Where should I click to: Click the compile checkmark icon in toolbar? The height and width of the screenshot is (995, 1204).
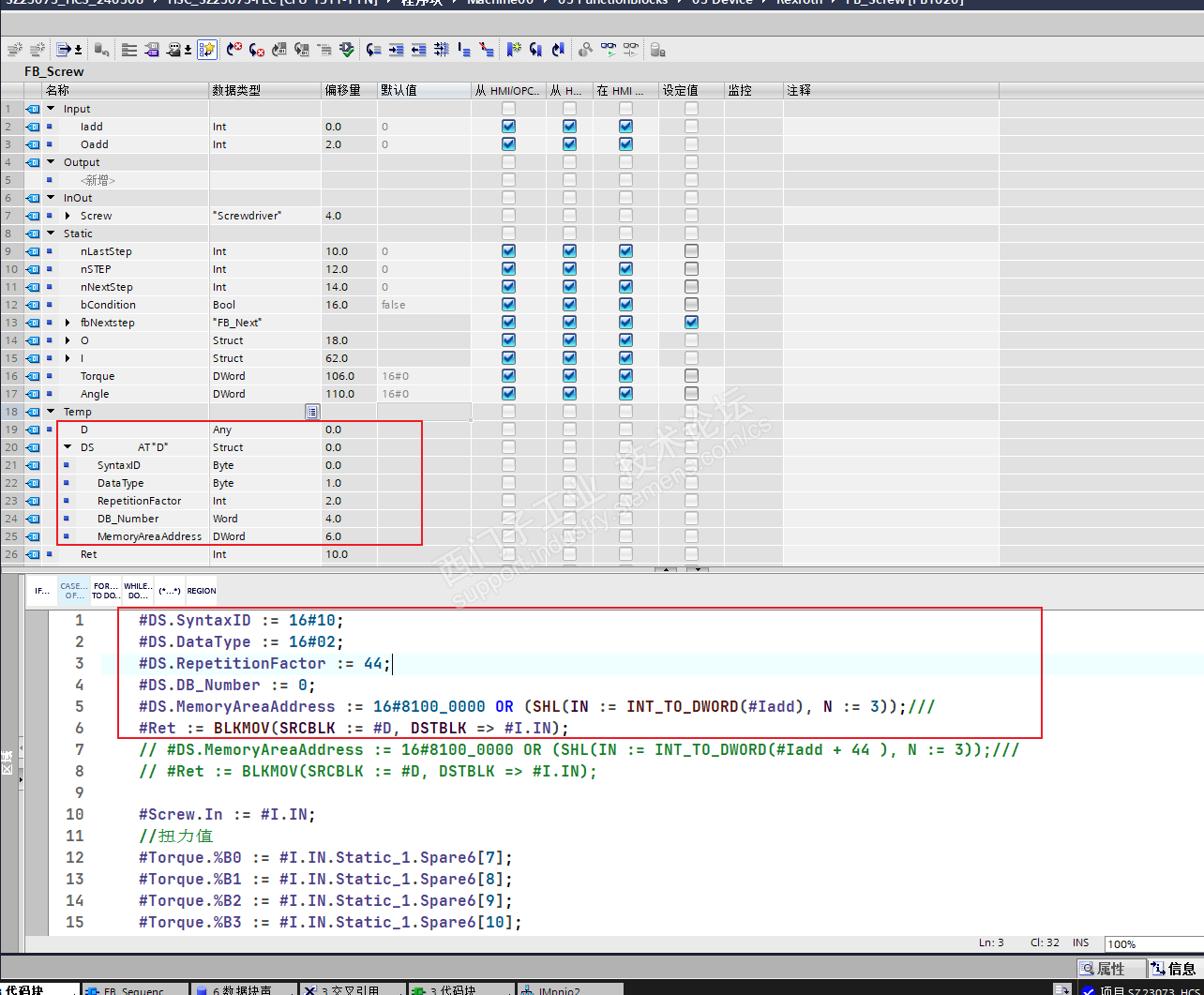point(347,50)
